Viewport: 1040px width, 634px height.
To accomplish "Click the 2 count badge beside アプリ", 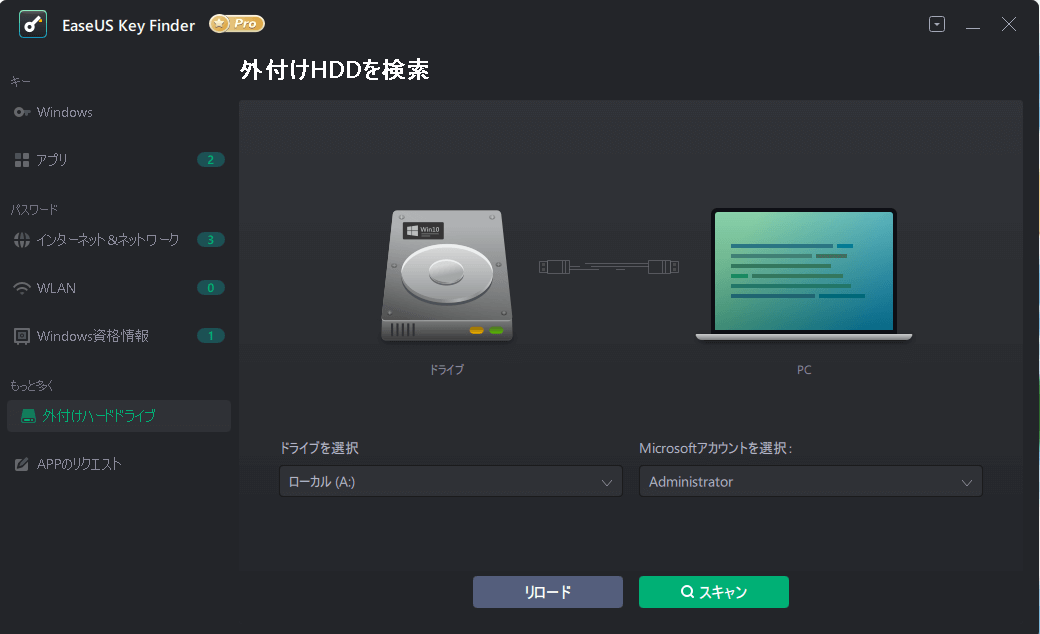I will [x=210, y=159].
